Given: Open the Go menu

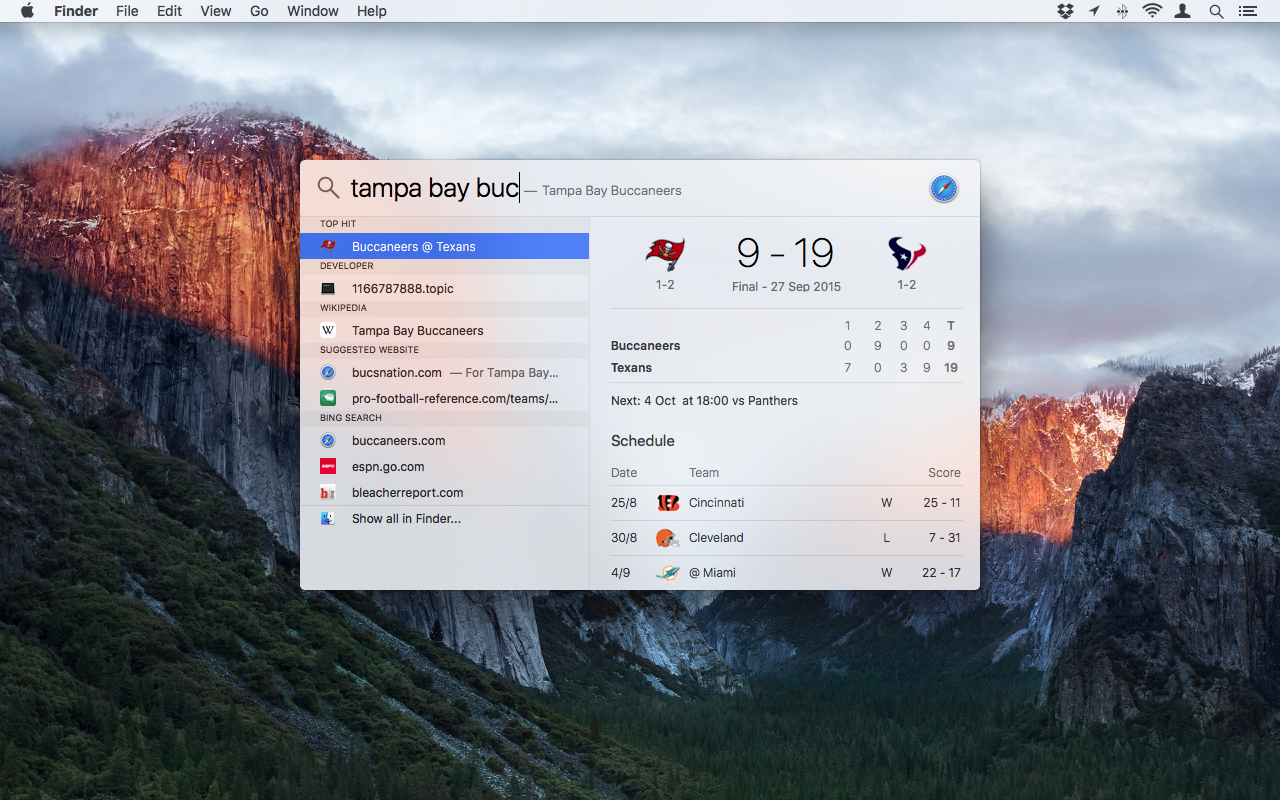Looking at the screenshot, I should pos(259,11).
